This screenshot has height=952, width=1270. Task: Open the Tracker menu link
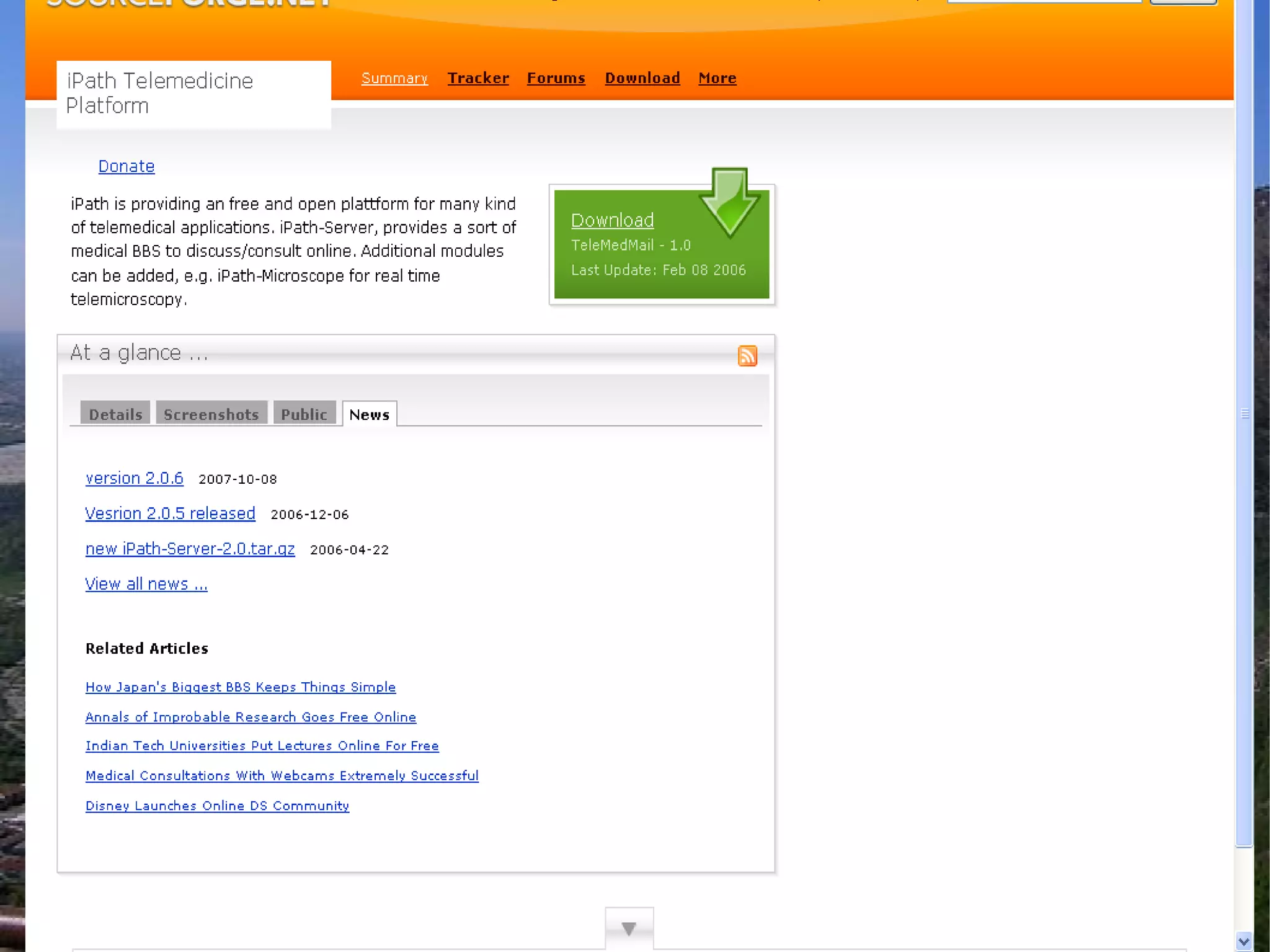coord(478,78)
